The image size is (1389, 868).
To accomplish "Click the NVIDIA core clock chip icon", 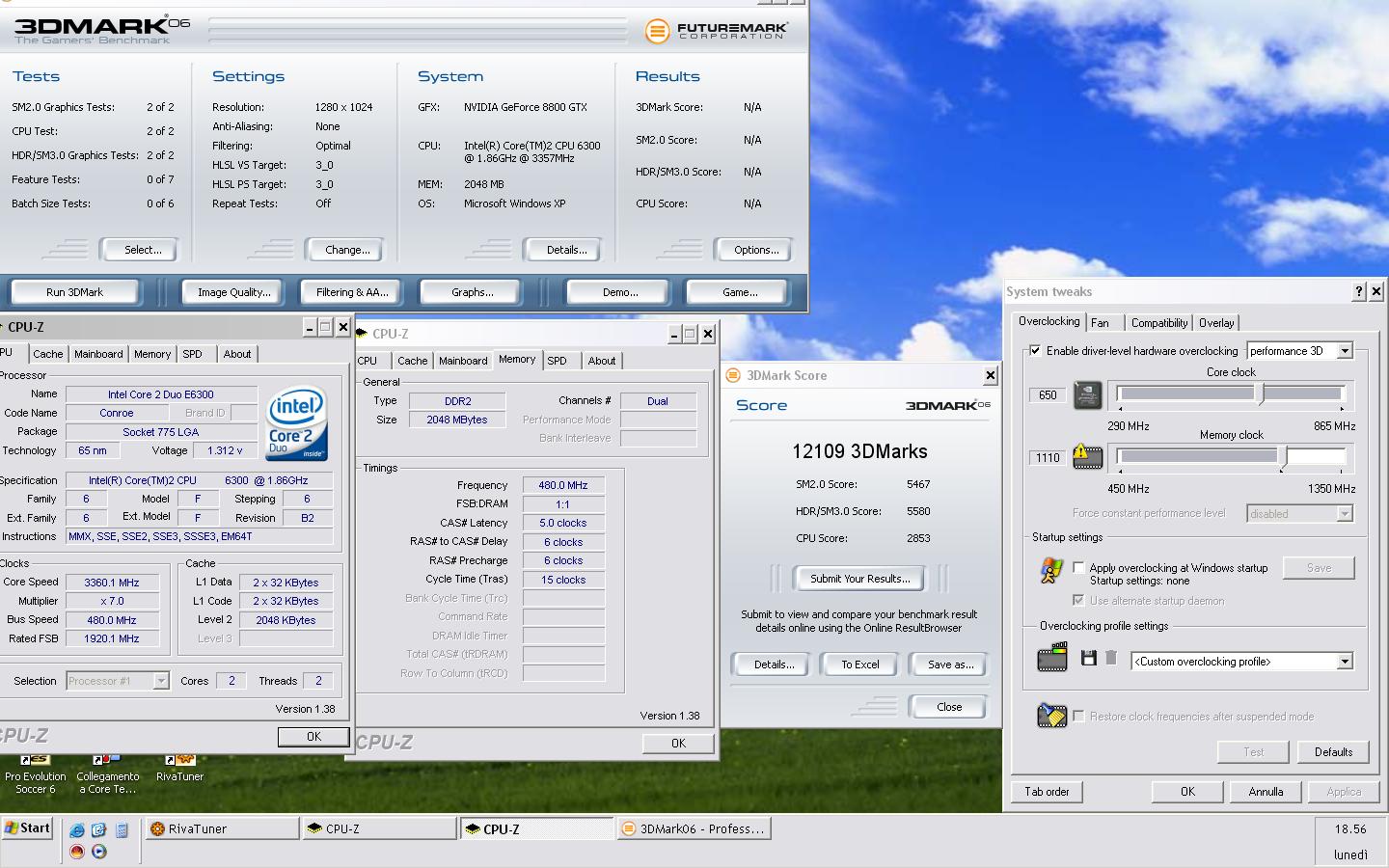I will [x=1087, y=394].
